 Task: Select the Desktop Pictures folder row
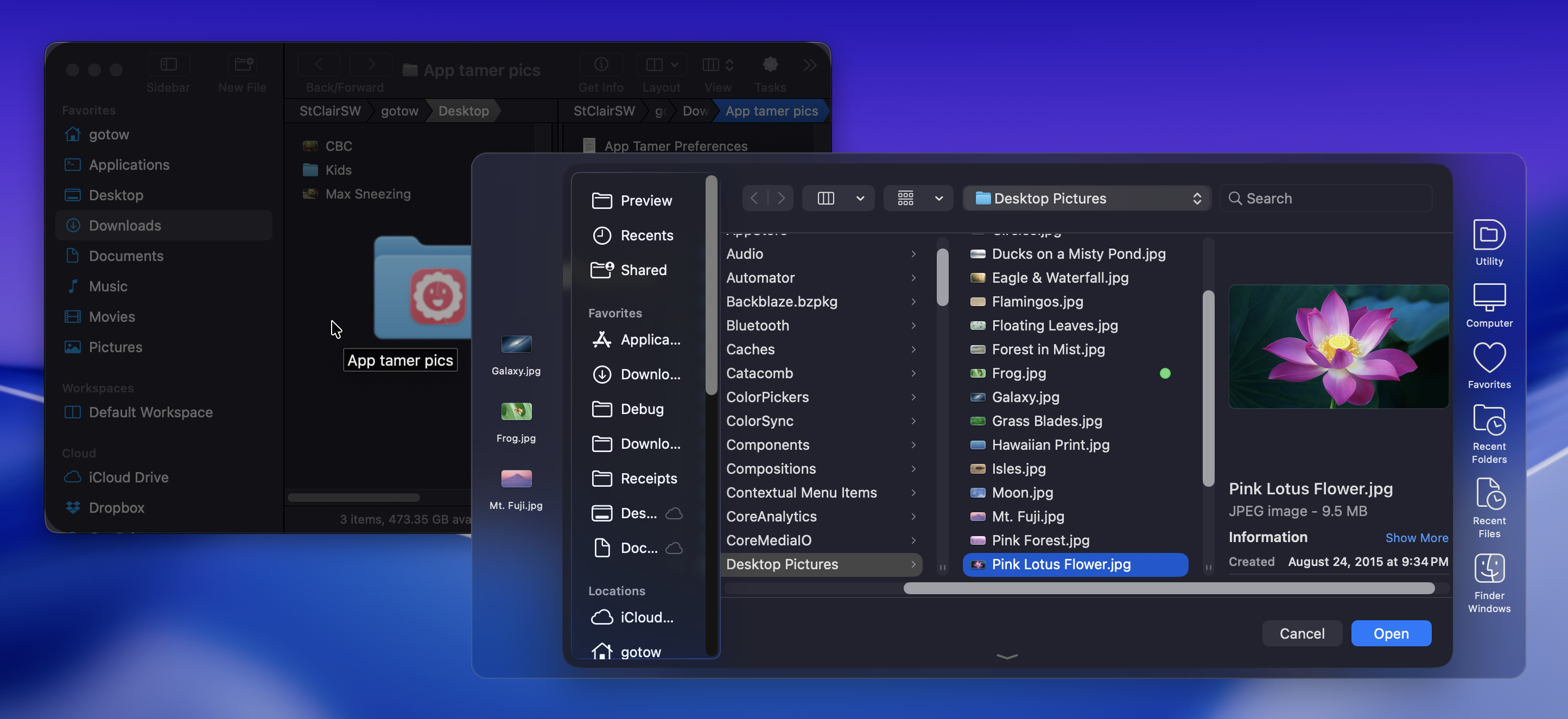tap(821, 564)
